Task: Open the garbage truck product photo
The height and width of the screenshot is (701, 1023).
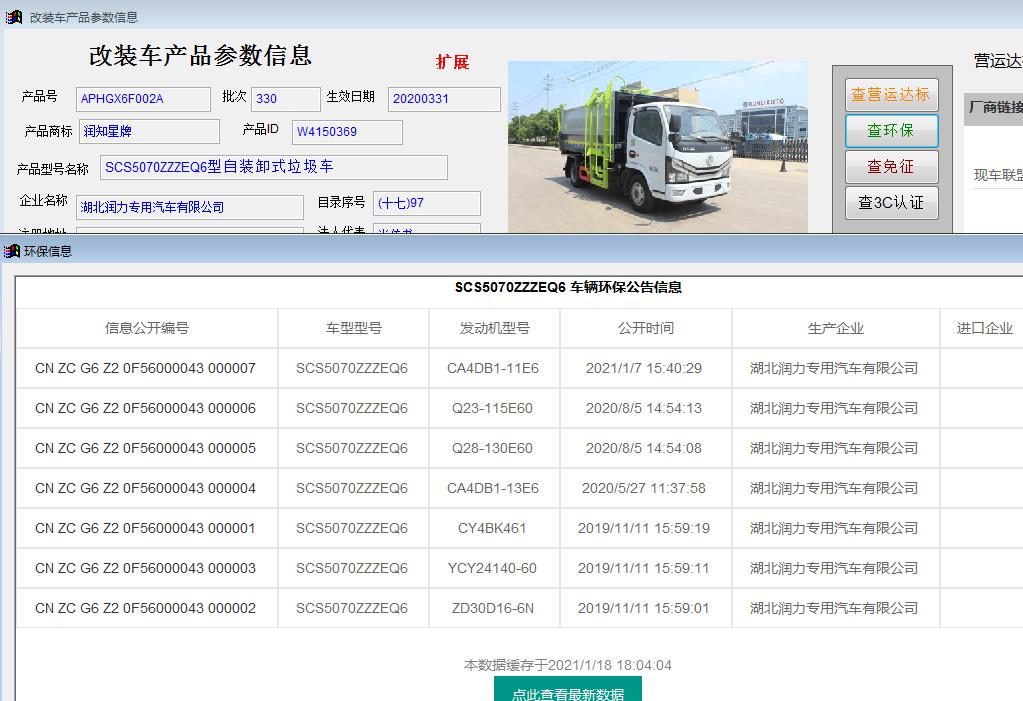Action: tap(658, 147)
